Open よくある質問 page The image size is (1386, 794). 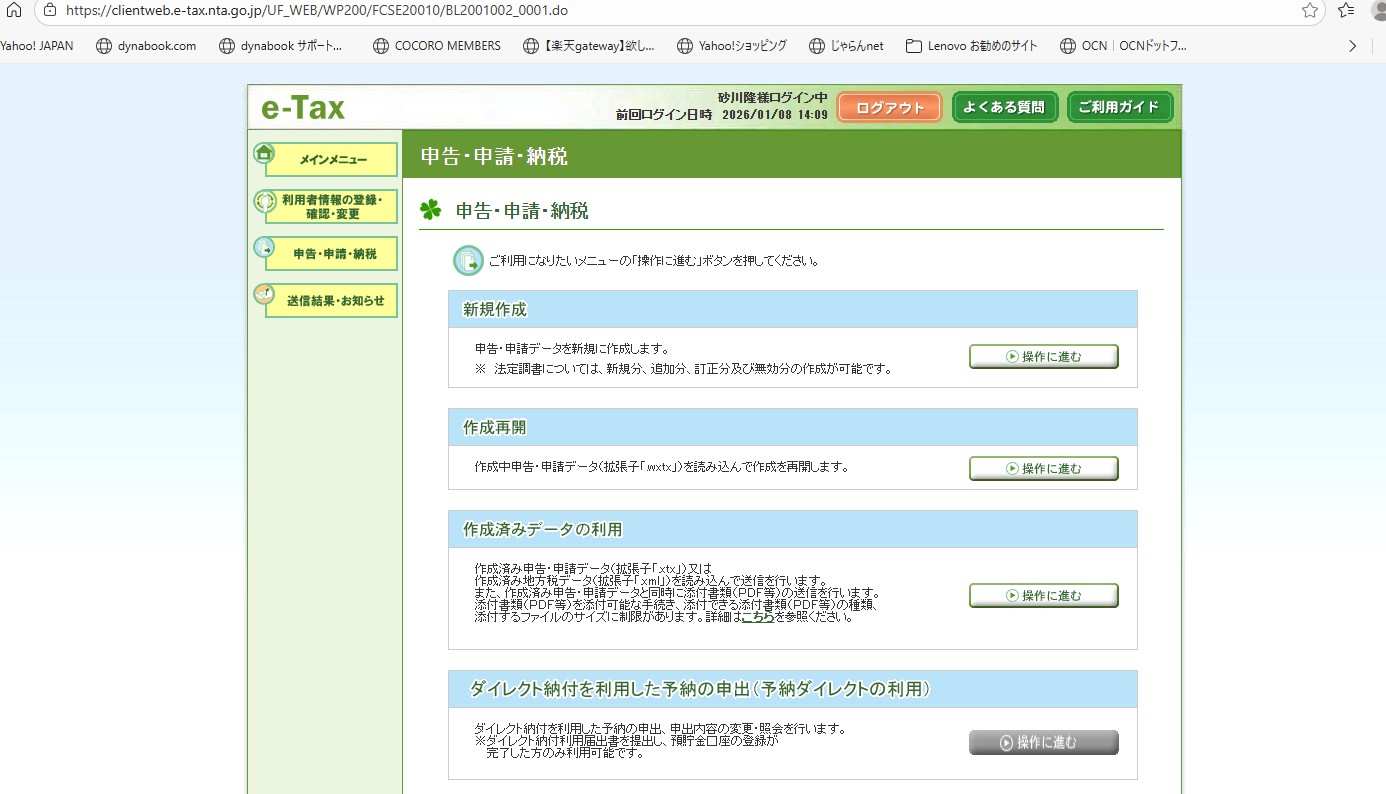pyautogui.click(x=1004, y=107)
